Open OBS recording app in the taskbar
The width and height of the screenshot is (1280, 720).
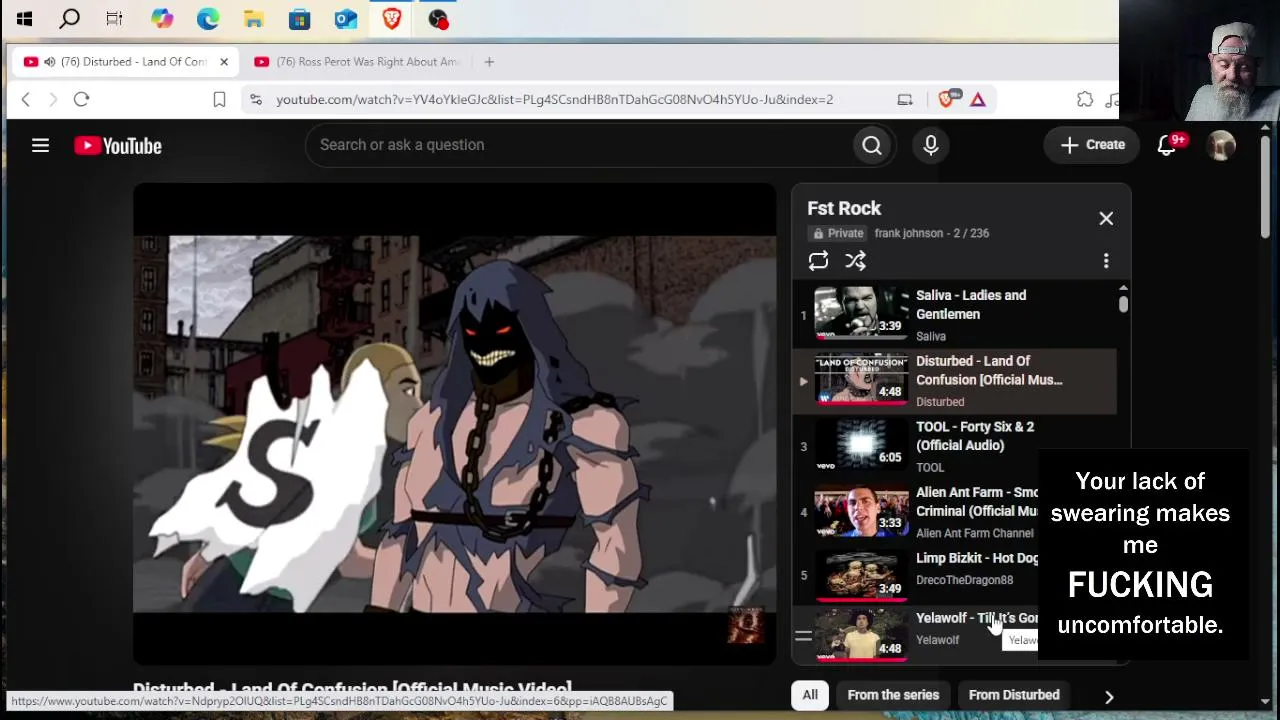(437, 18)
